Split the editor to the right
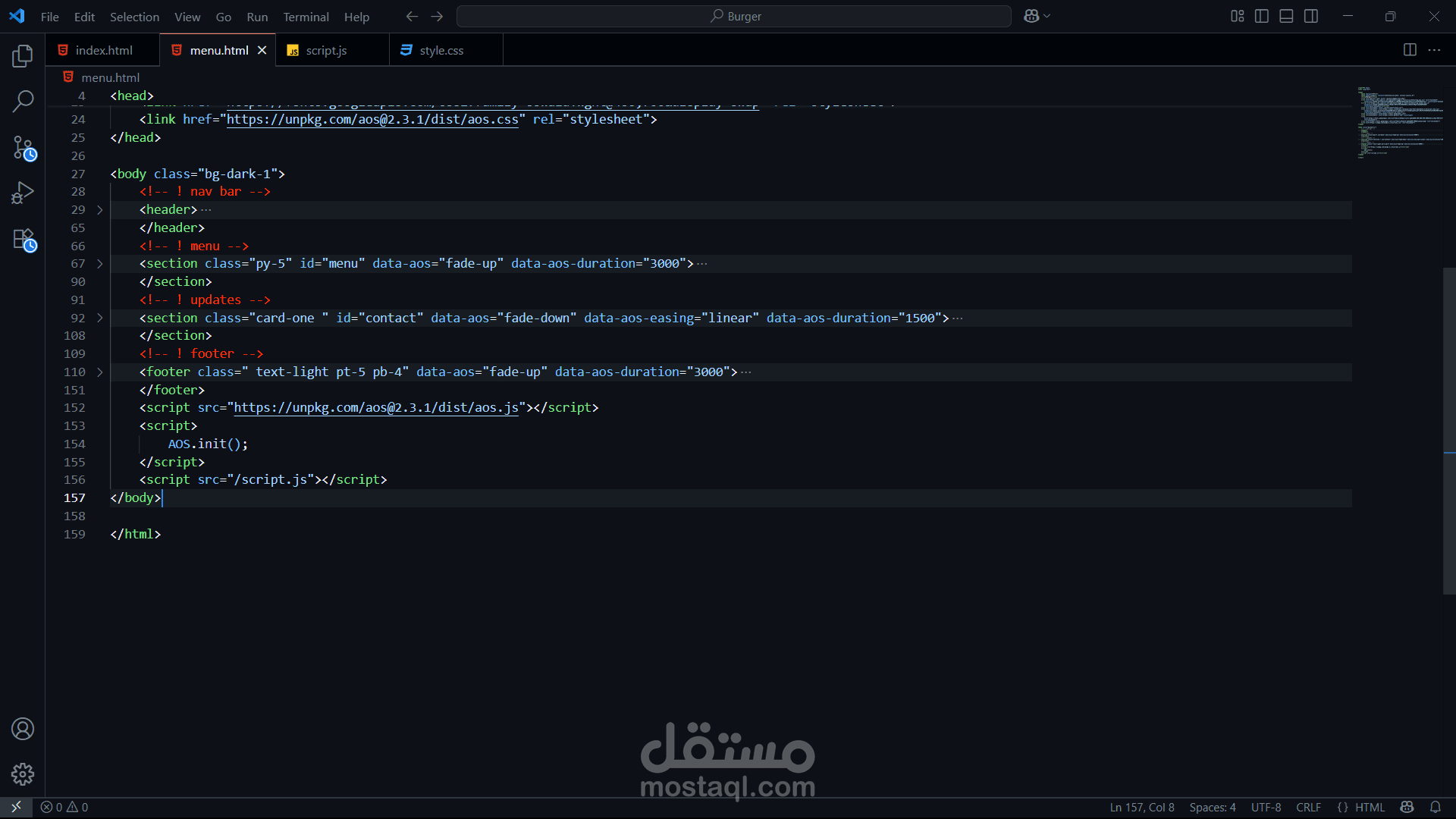The height and width of the screenshot is (819, 1456). 1410,50
